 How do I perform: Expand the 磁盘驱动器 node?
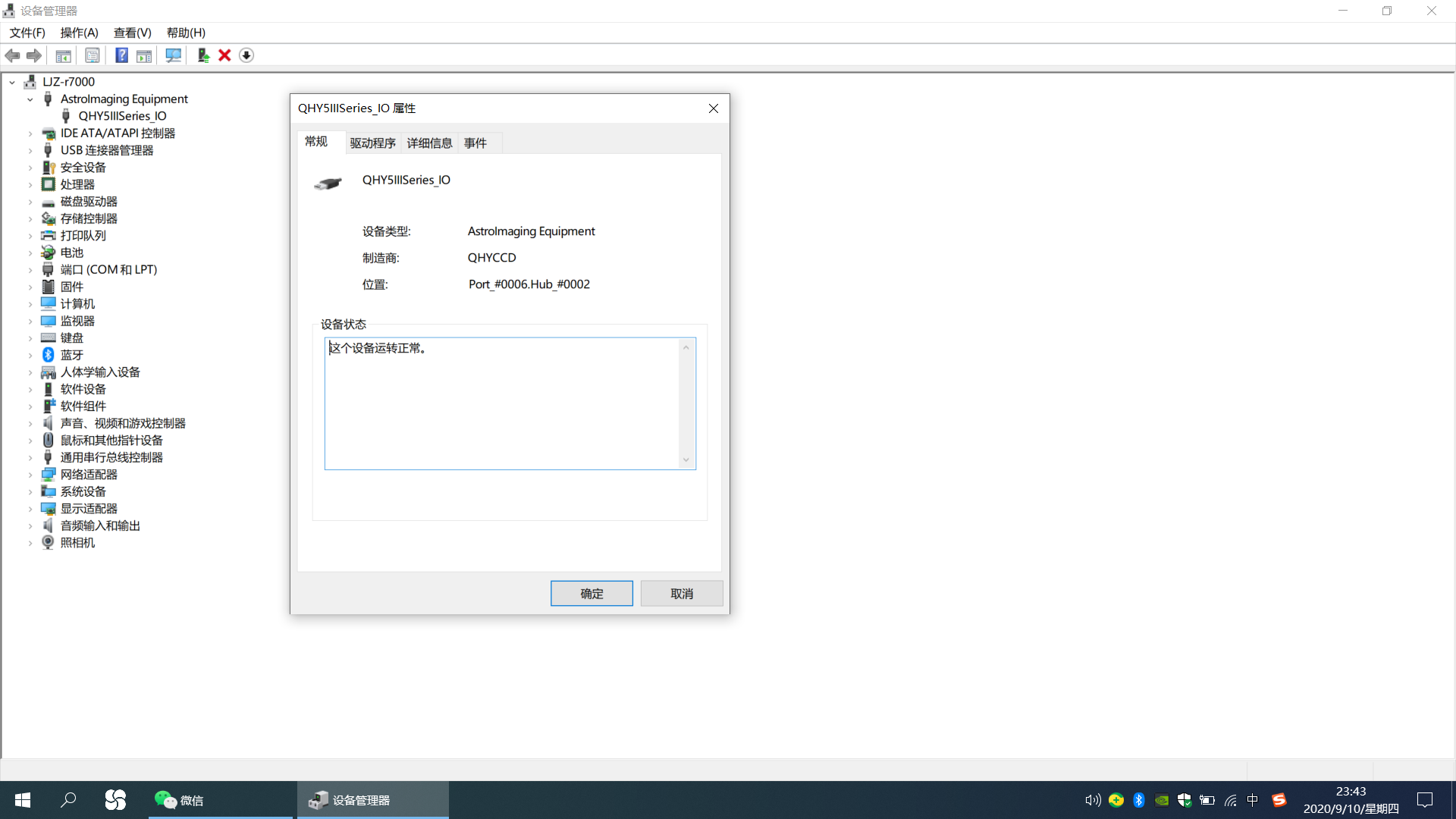point(30,202)
